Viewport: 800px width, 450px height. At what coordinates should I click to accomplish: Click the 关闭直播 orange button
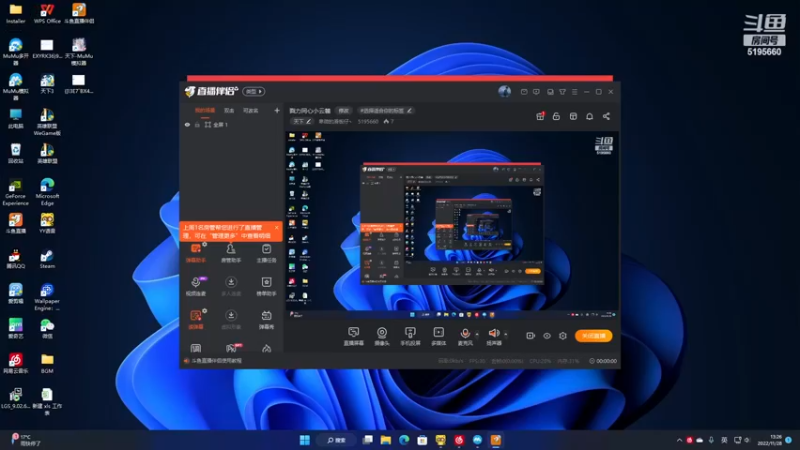tap(593, 336)
